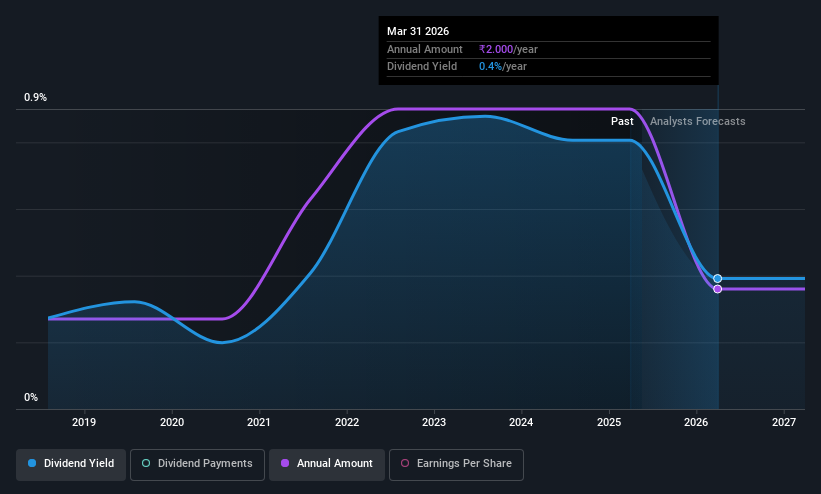Click the Past label on chart

pos(622,122)
